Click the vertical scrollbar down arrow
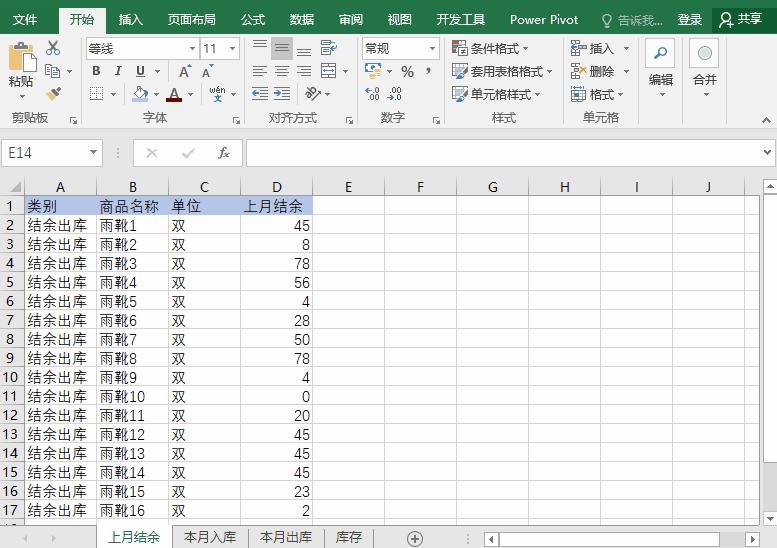Image resolution: width=777 pixels, height=548 pixels. point(770,519)
